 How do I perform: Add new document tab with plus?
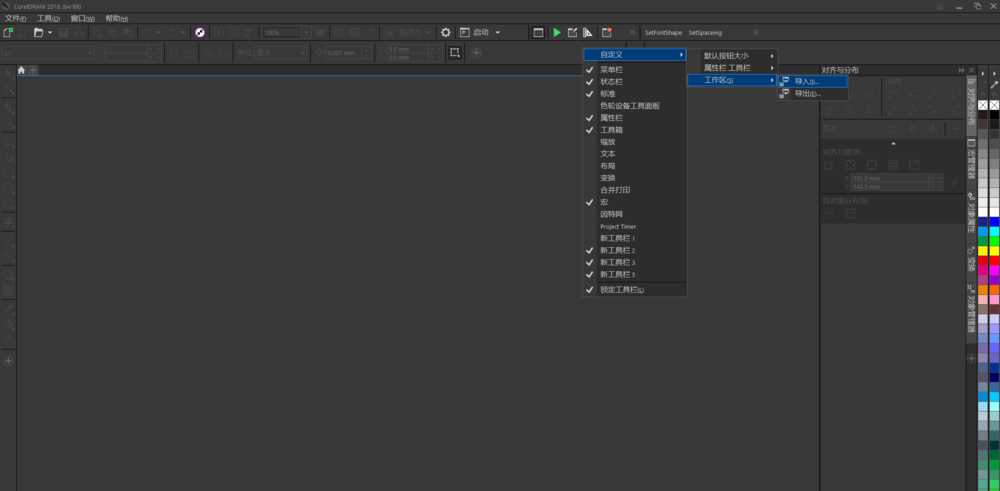click(x=33, y=70)
